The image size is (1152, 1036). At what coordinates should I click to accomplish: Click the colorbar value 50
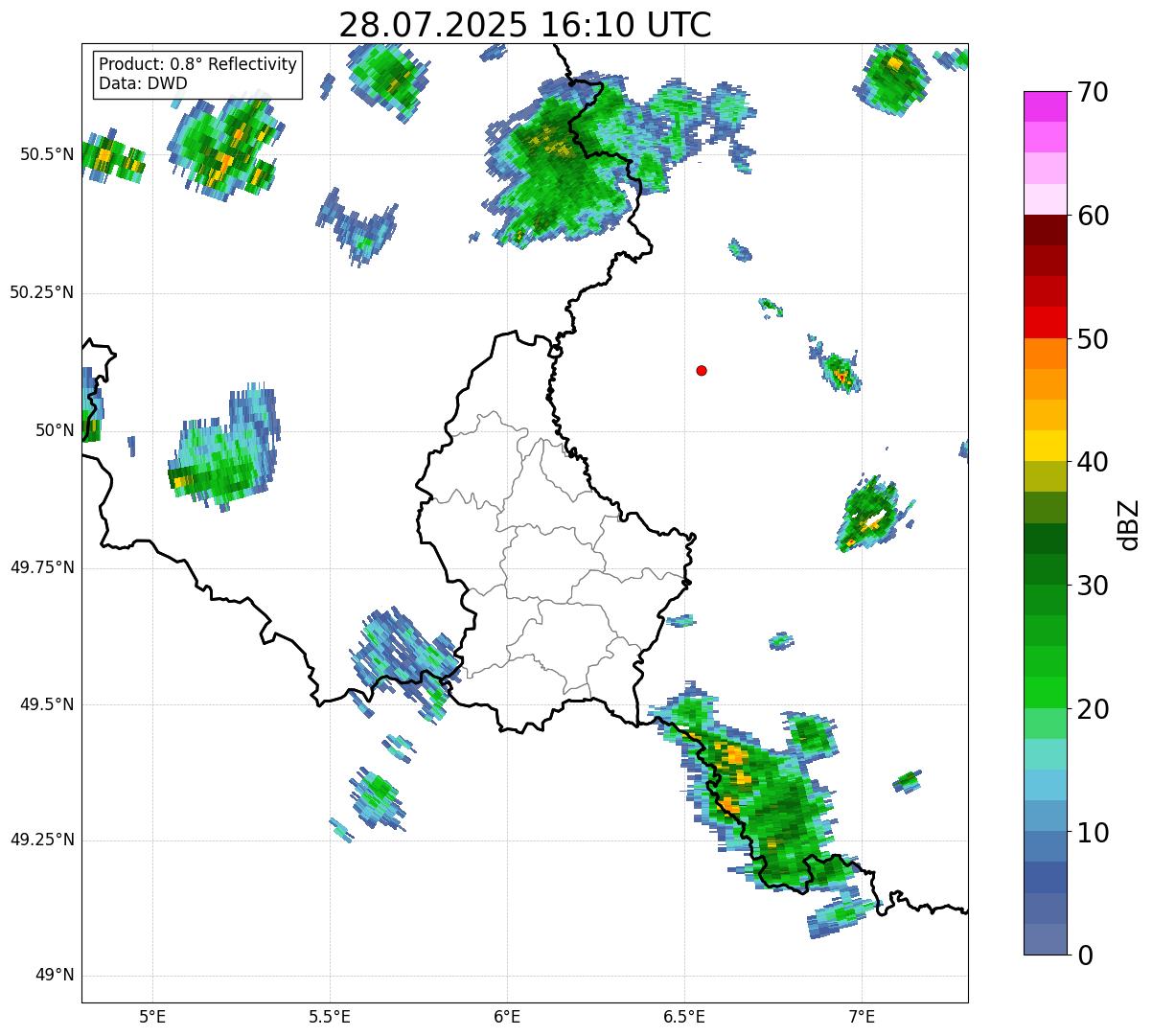[1093, 339]
